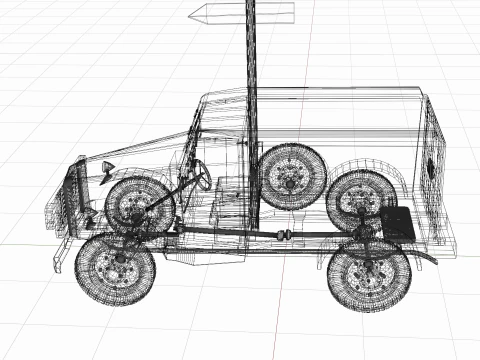Select the cone-shaped headlamp on the hood side
Viewport: 480px width, 360px height.
click(x=107, y=167)
